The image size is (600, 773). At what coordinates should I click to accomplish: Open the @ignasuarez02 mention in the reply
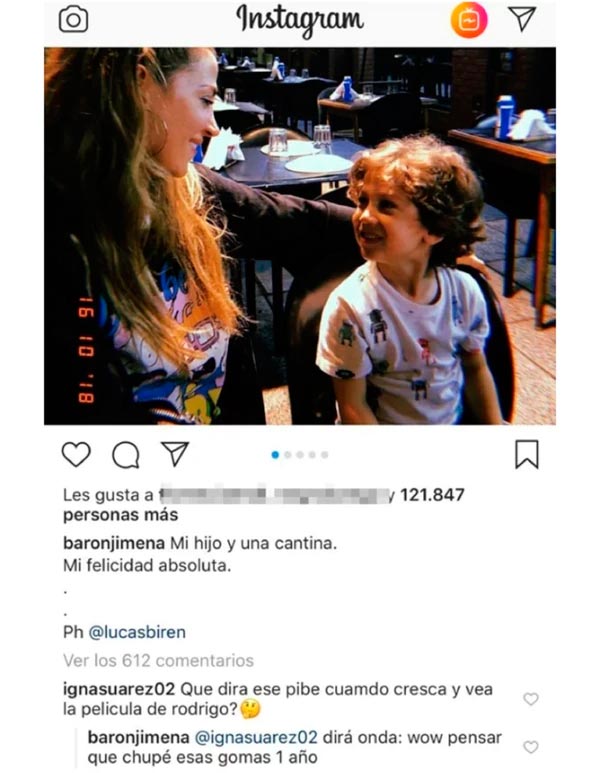click(256, 738)
